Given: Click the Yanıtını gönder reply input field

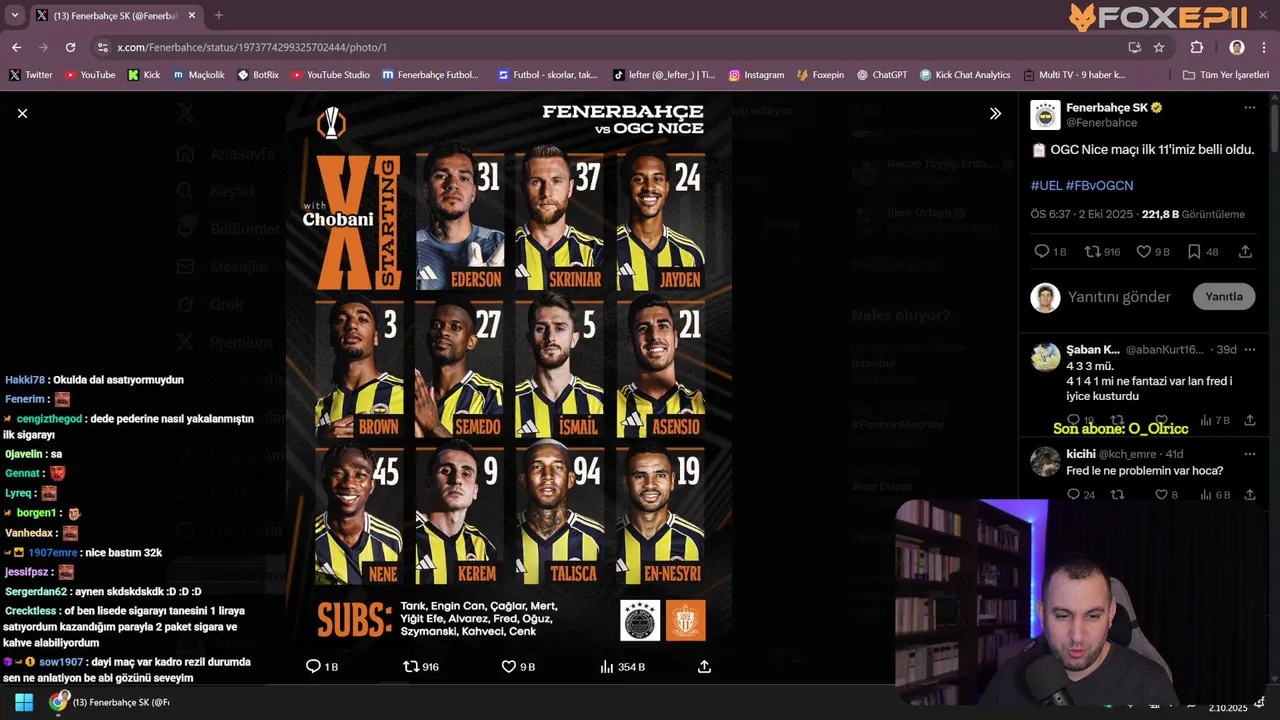Looking at the screenshot, I should [1119, 297].
